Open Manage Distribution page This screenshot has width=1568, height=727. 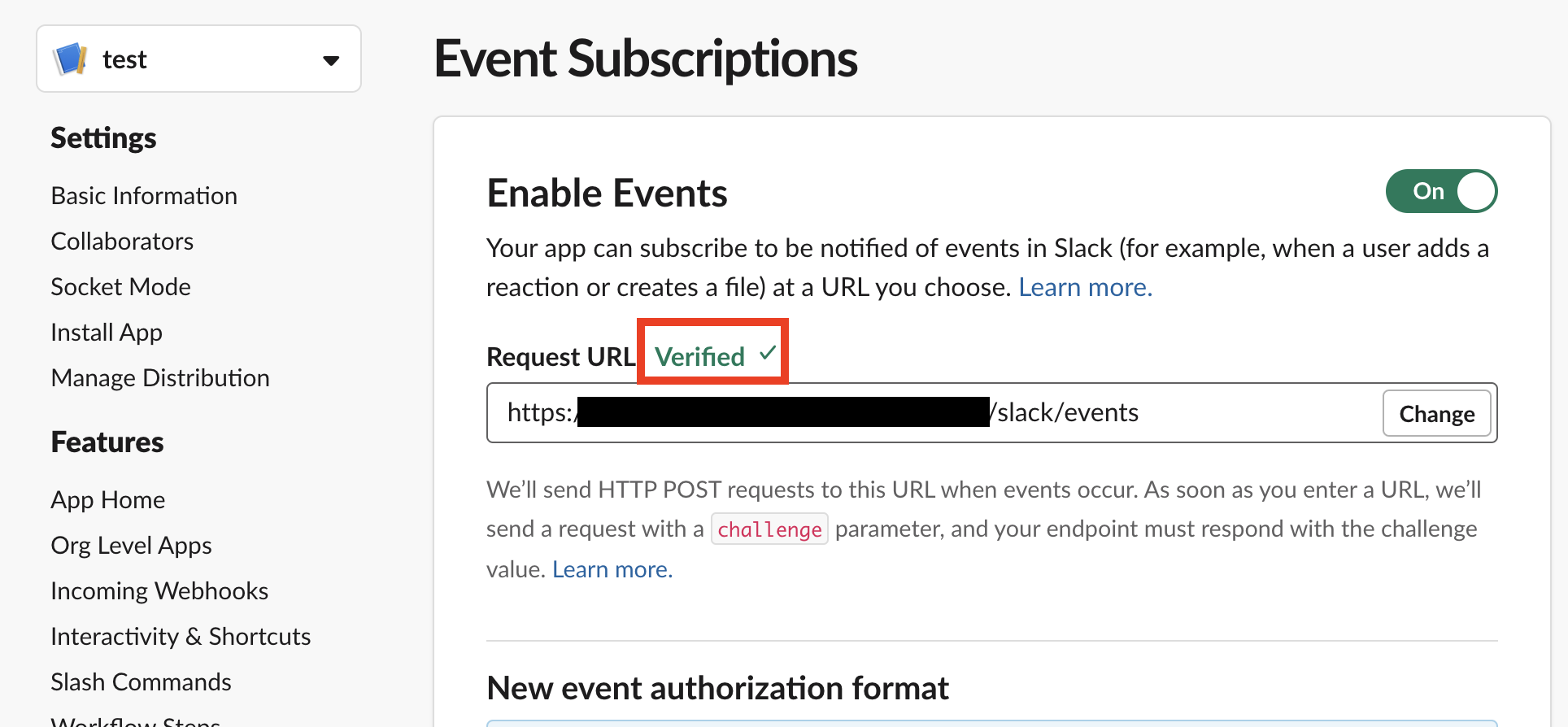[x=160, y=377]
